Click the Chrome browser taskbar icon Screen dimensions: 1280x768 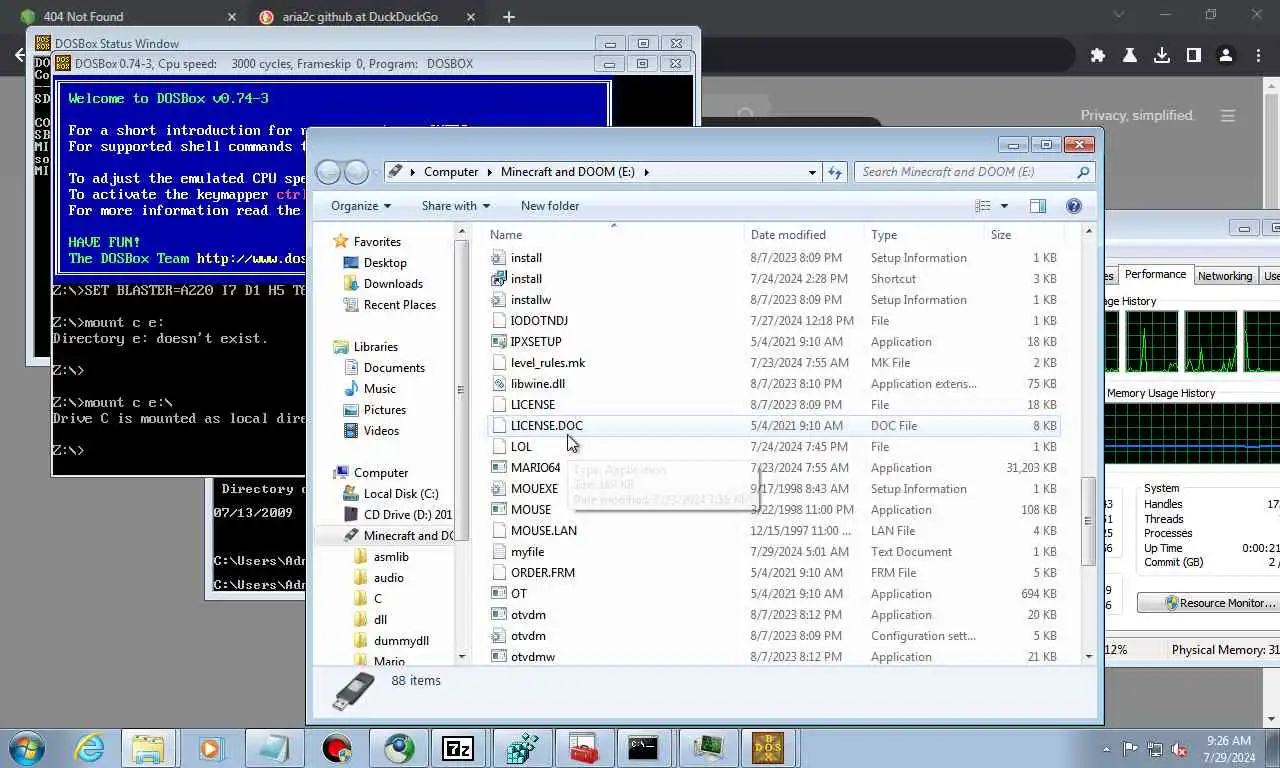point(400,748)
